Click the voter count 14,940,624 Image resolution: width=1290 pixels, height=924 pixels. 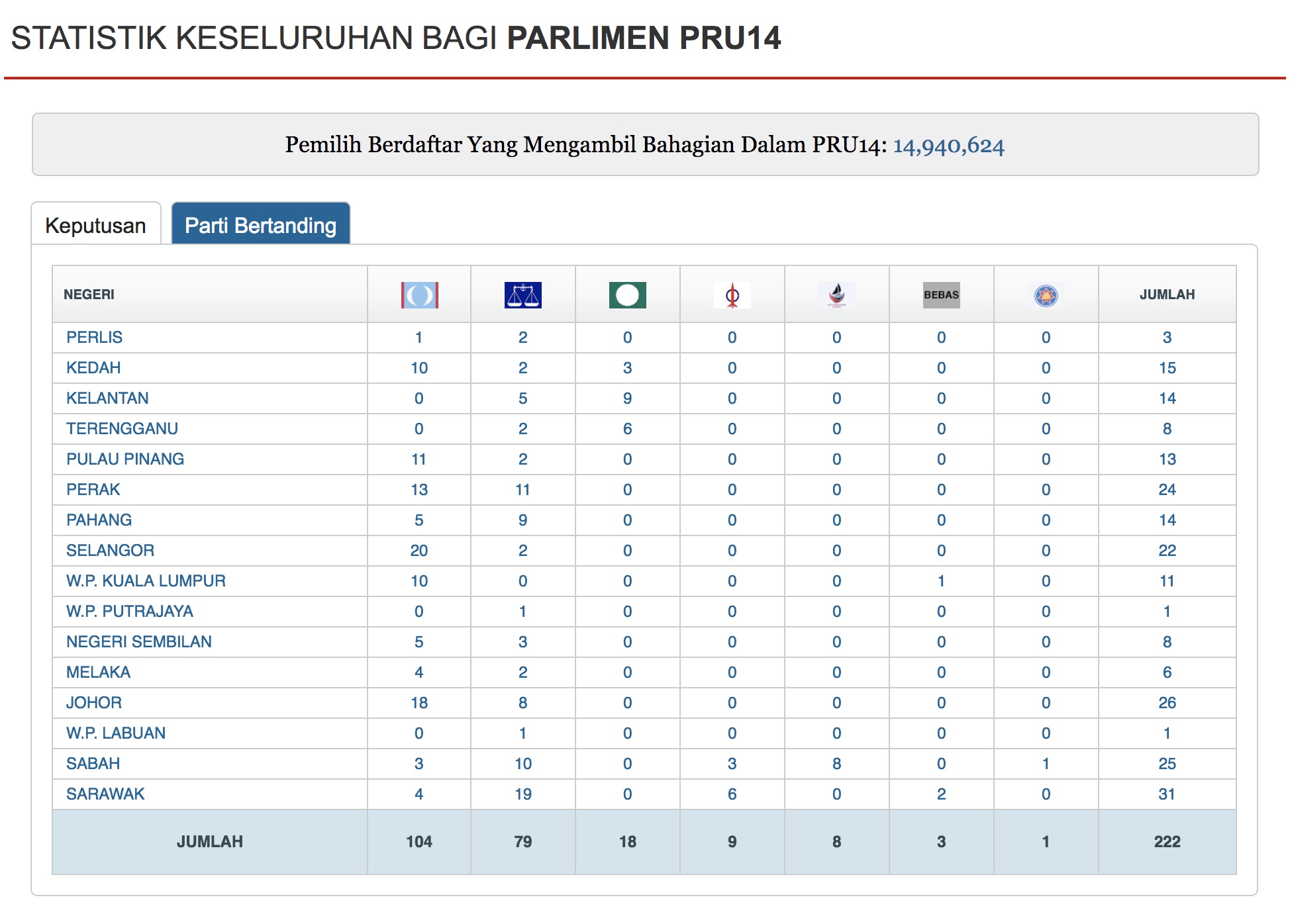[948, 145]
